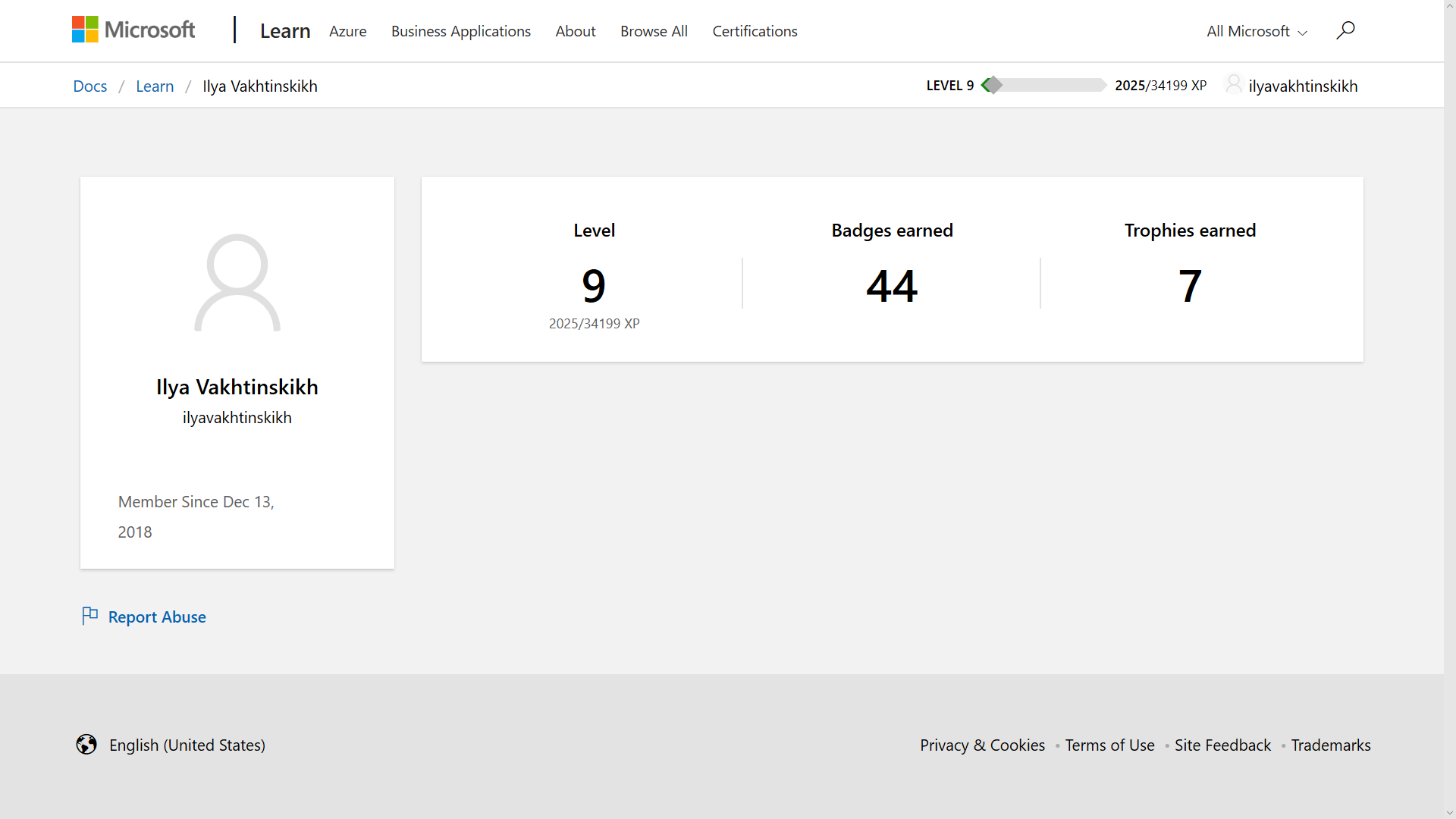
Task: Click the Report Abuse link
Action: (156, 617)
